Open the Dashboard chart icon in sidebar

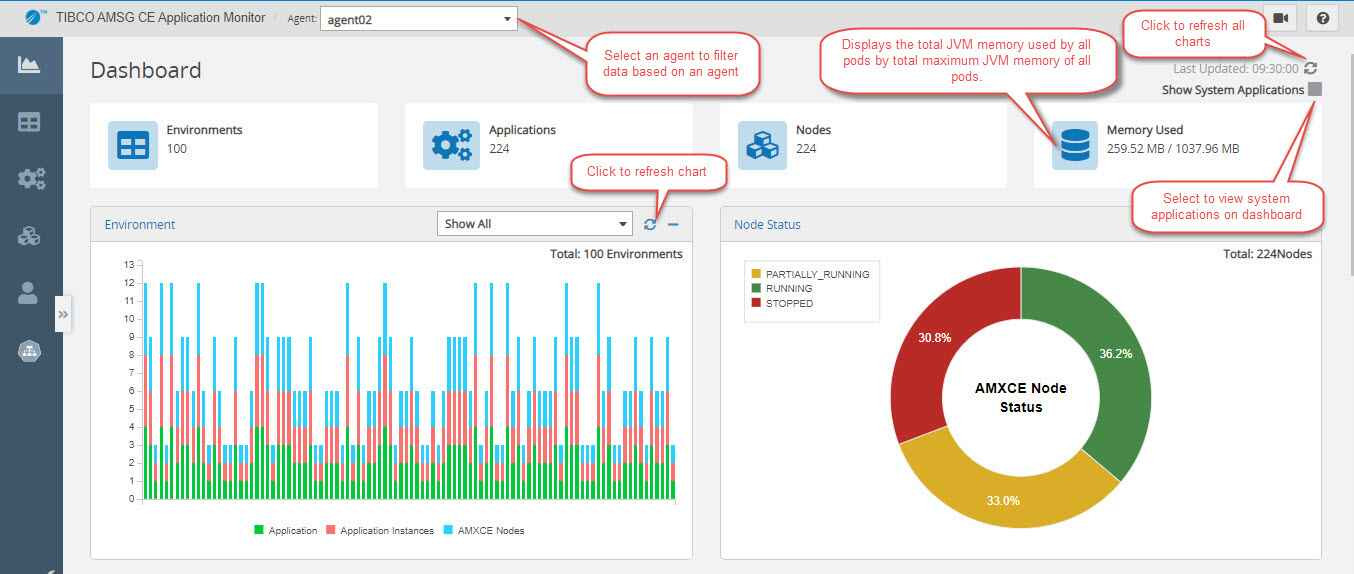coord(29,65)
